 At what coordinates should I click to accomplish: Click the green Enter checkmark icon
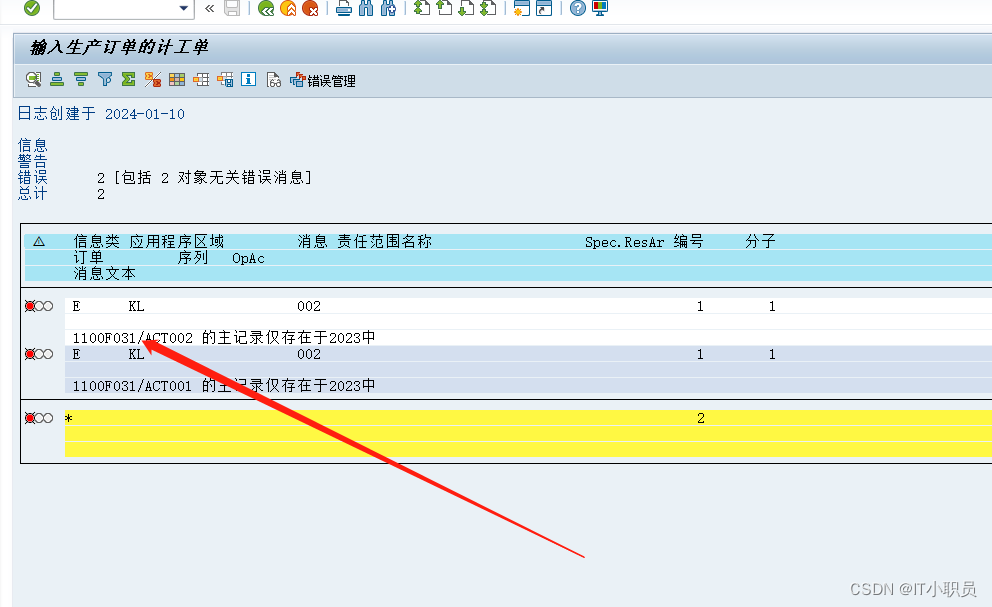[32, 8]
